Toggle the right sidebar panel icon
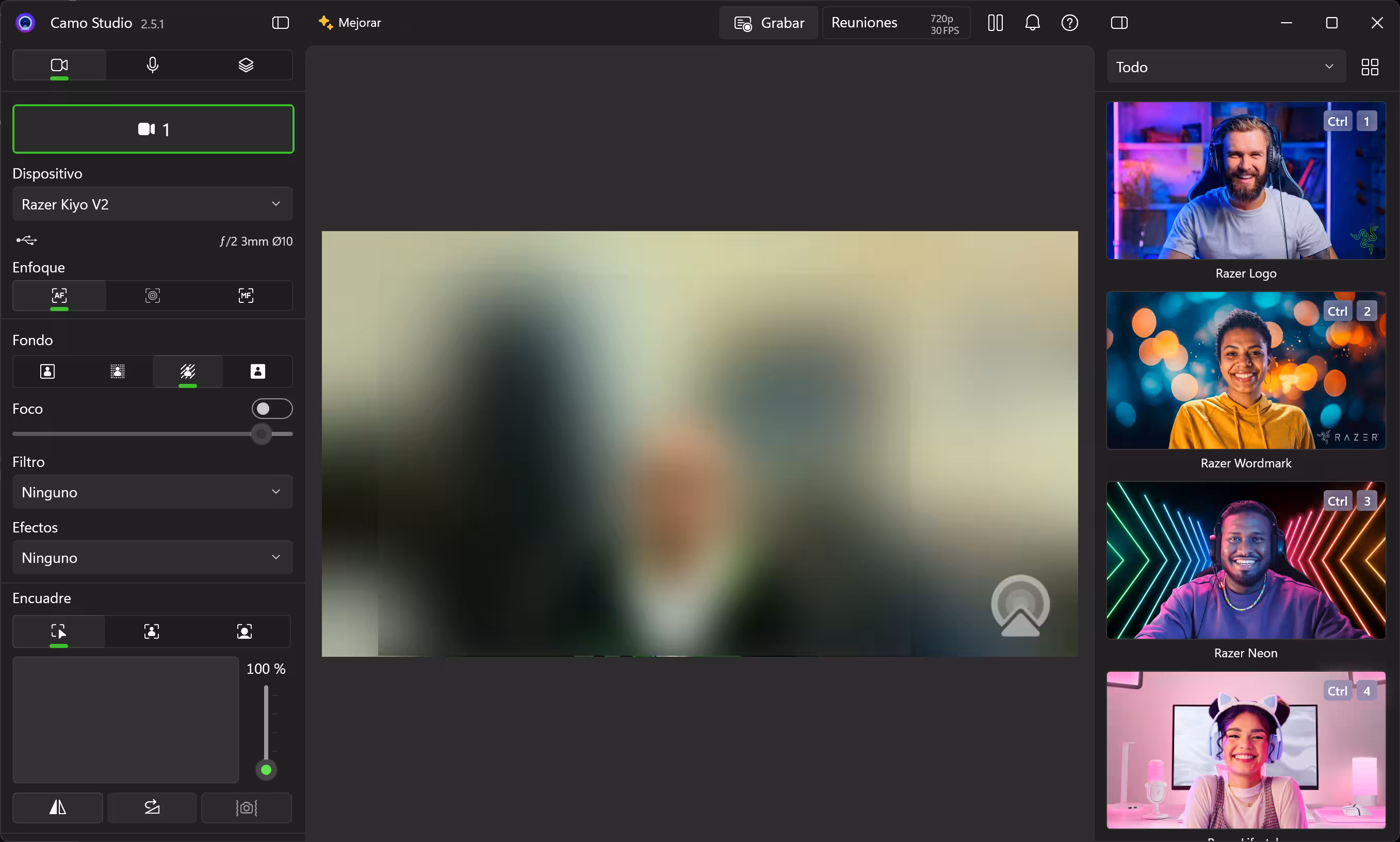 point(1119,23)
